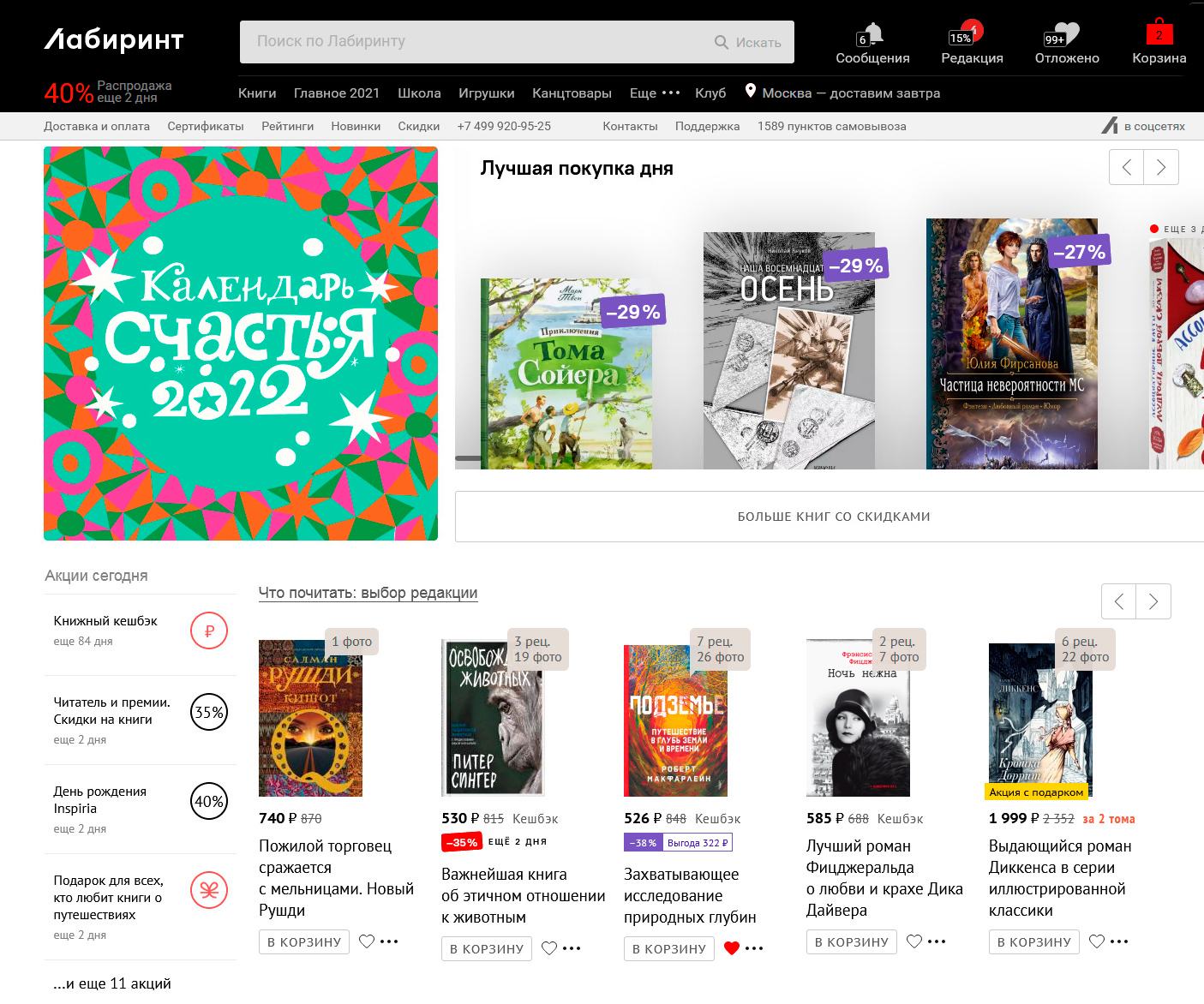This screenshot has height=1004, width=1204.
Task: Click the ruble icon for Книжный кешбэк
Action: 209,631
